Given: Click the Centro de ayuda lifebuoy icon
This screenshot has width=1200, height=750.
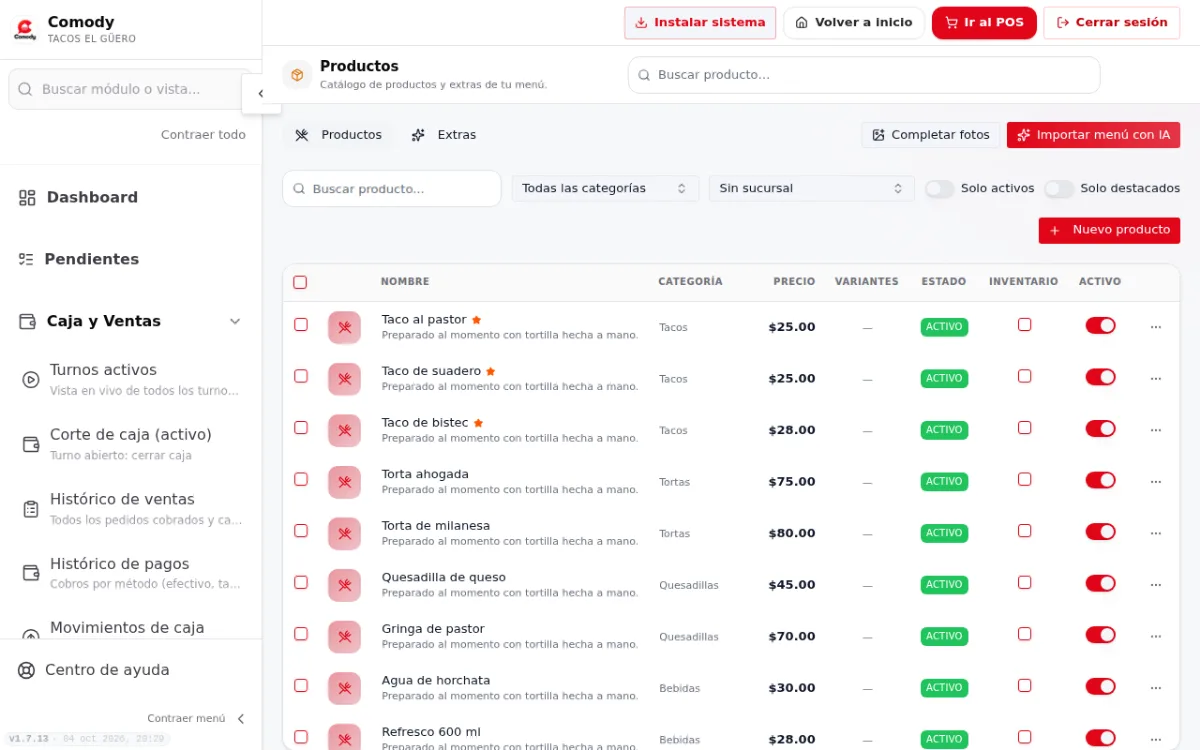Looking at the screenshot, I should (27, 670).
